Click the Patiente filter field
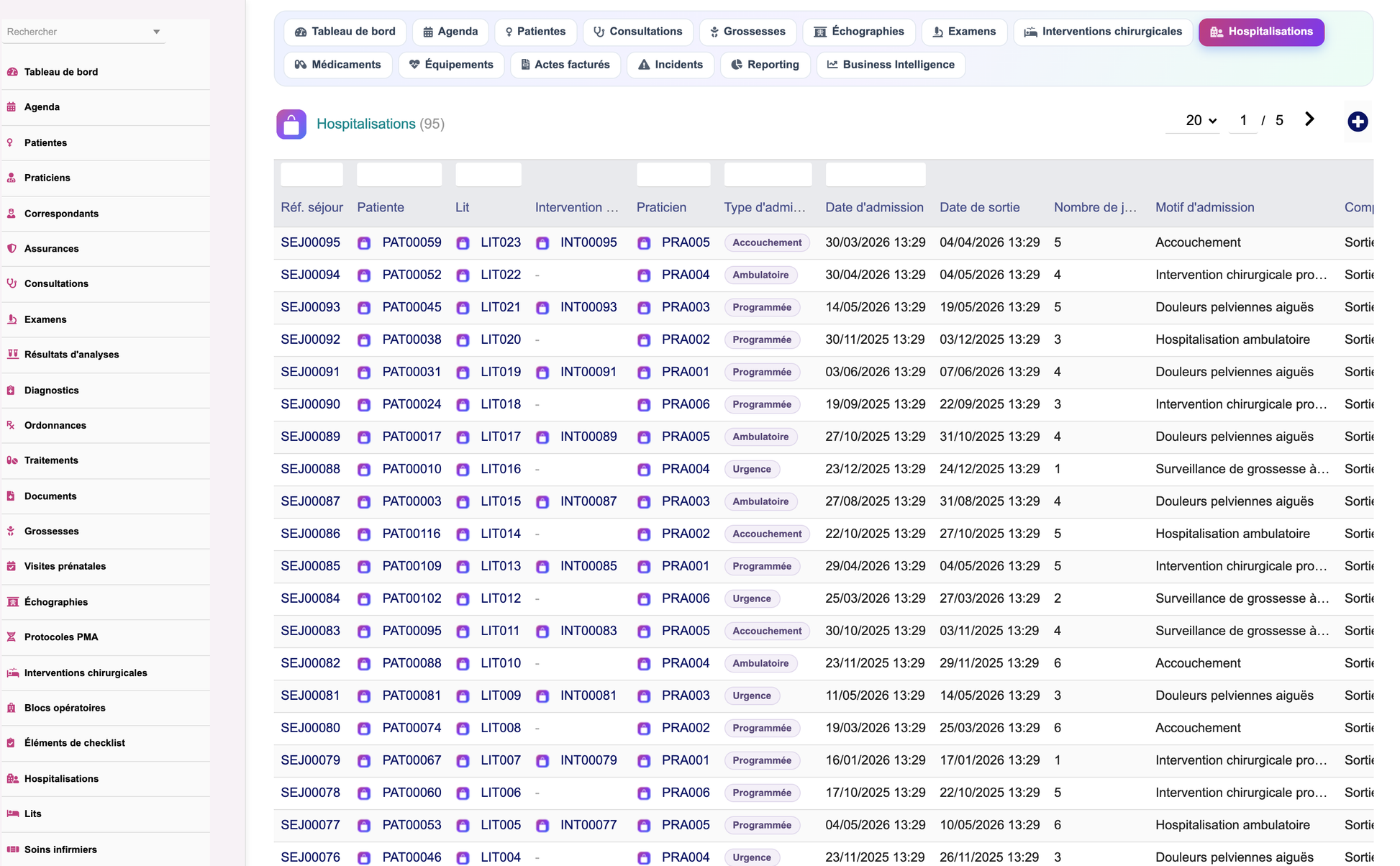 (399, 175)
